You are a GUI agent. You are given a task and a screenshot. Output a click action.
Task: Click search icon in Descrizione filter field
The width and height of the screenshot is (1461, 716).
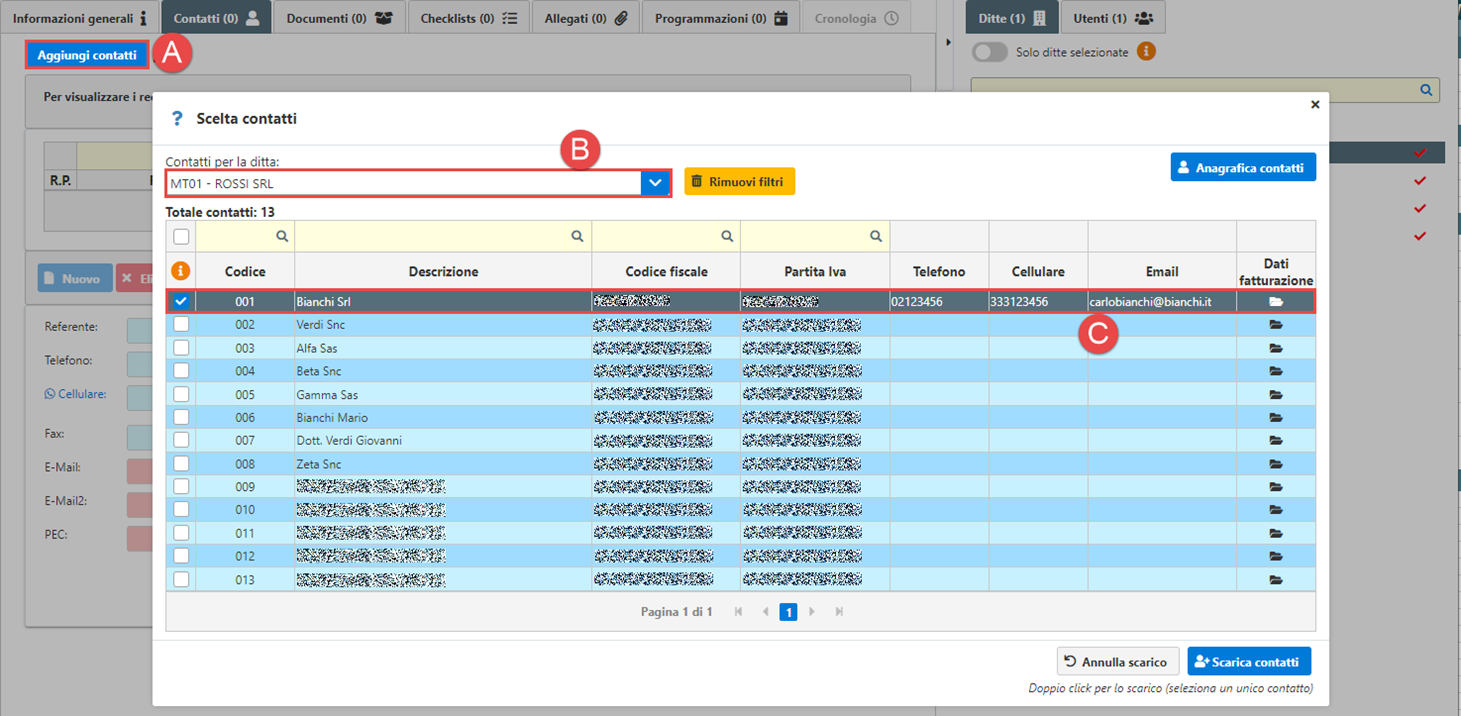click(577, 236)
